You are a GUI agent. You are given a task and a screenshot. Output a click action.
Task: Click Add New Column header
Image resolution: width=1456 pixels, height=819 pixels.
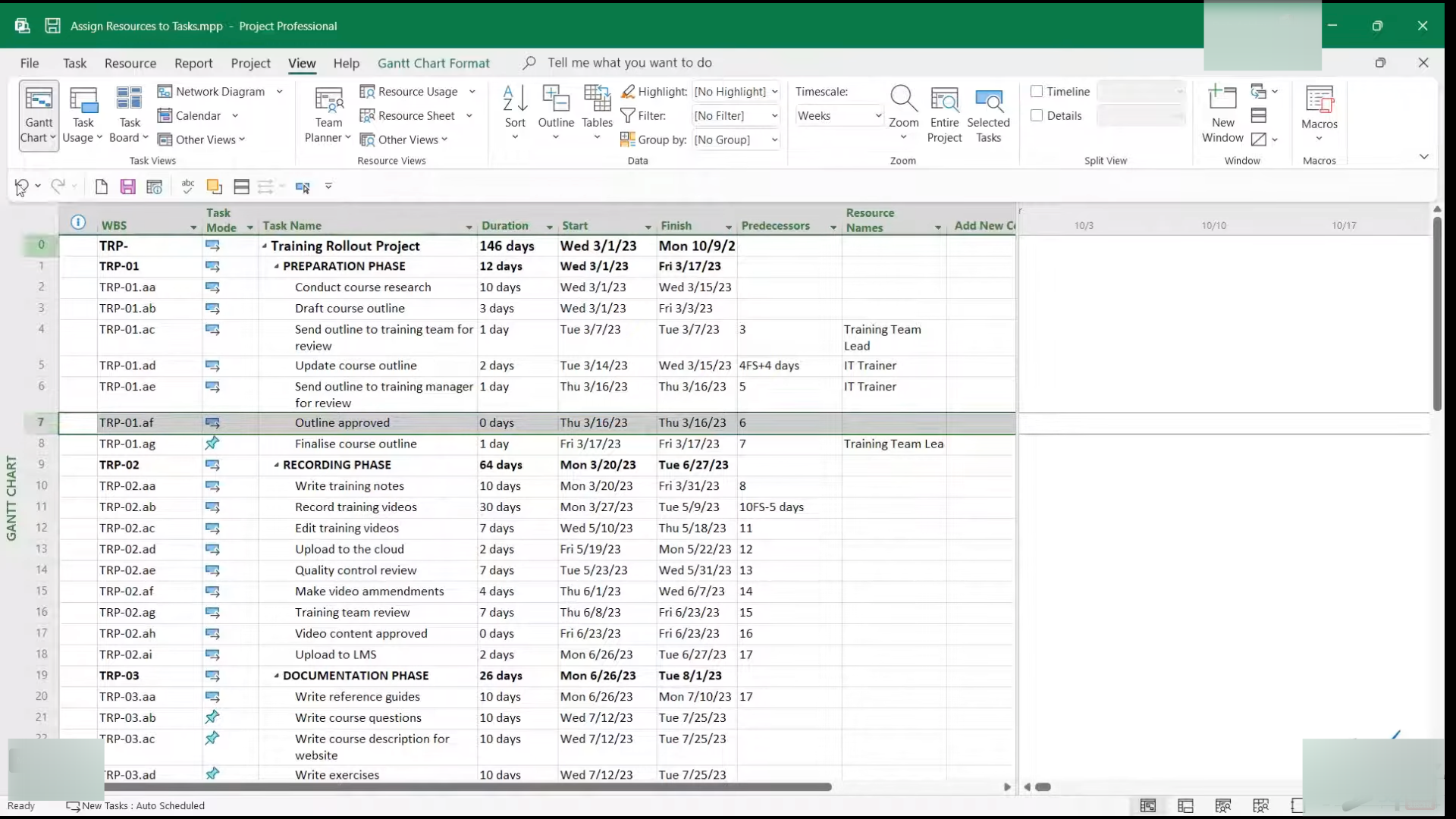984,226
